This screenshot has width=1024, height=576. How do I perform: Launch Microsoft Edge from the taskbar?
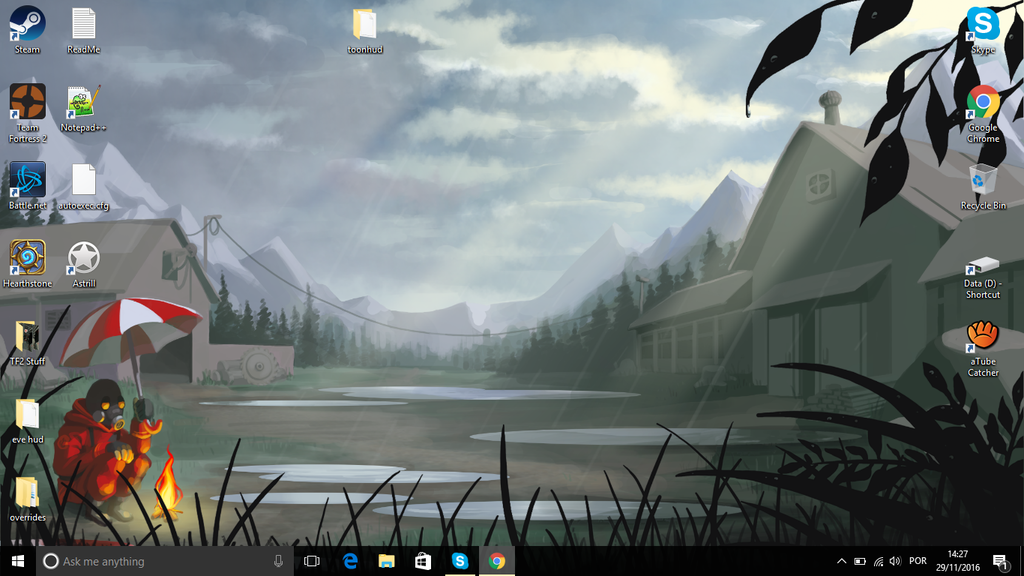pyautogui.click(x=350, y=561)
